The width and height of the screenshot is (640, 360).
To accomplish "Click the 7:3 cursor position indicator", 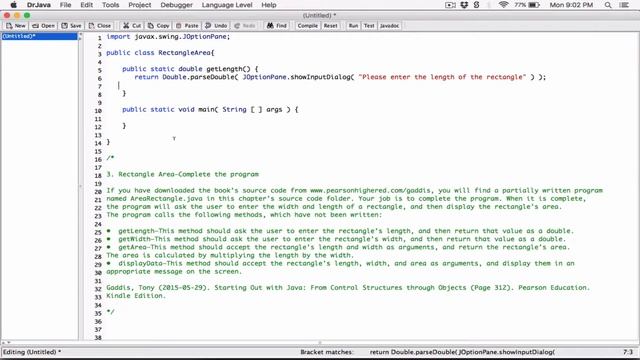I will click(628, 352).
